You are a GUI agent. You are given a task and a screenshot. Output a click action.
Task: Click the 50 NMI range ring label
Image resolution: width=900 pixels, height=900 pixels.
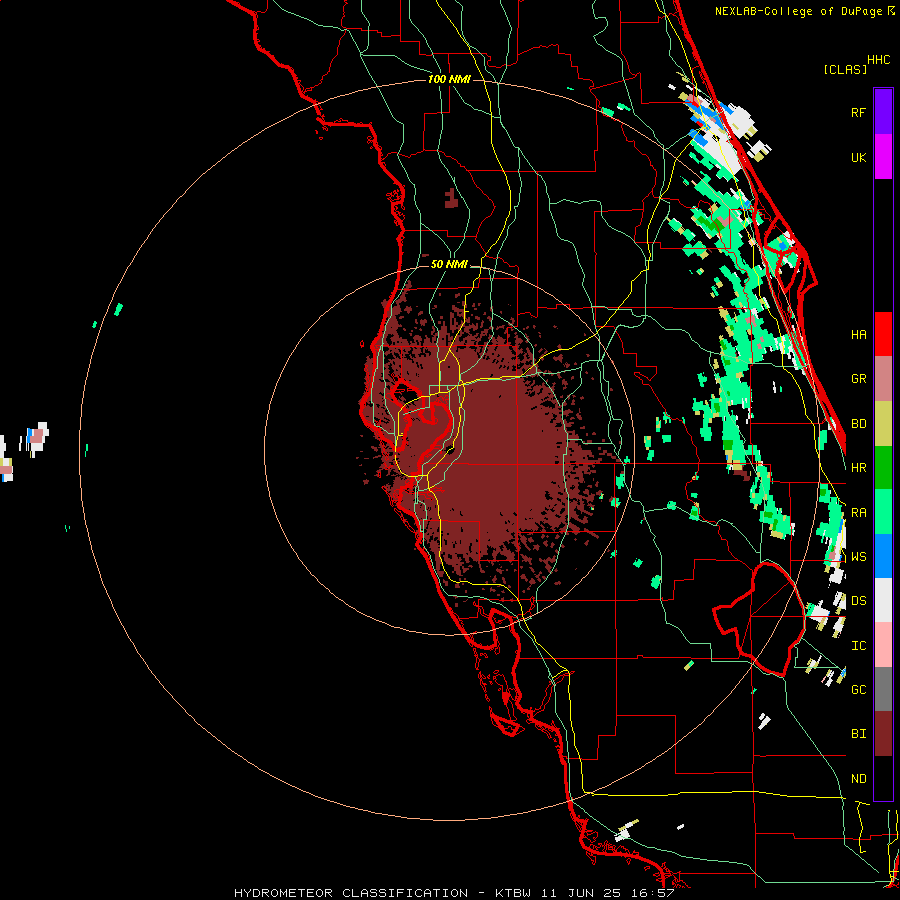[449, 264]
